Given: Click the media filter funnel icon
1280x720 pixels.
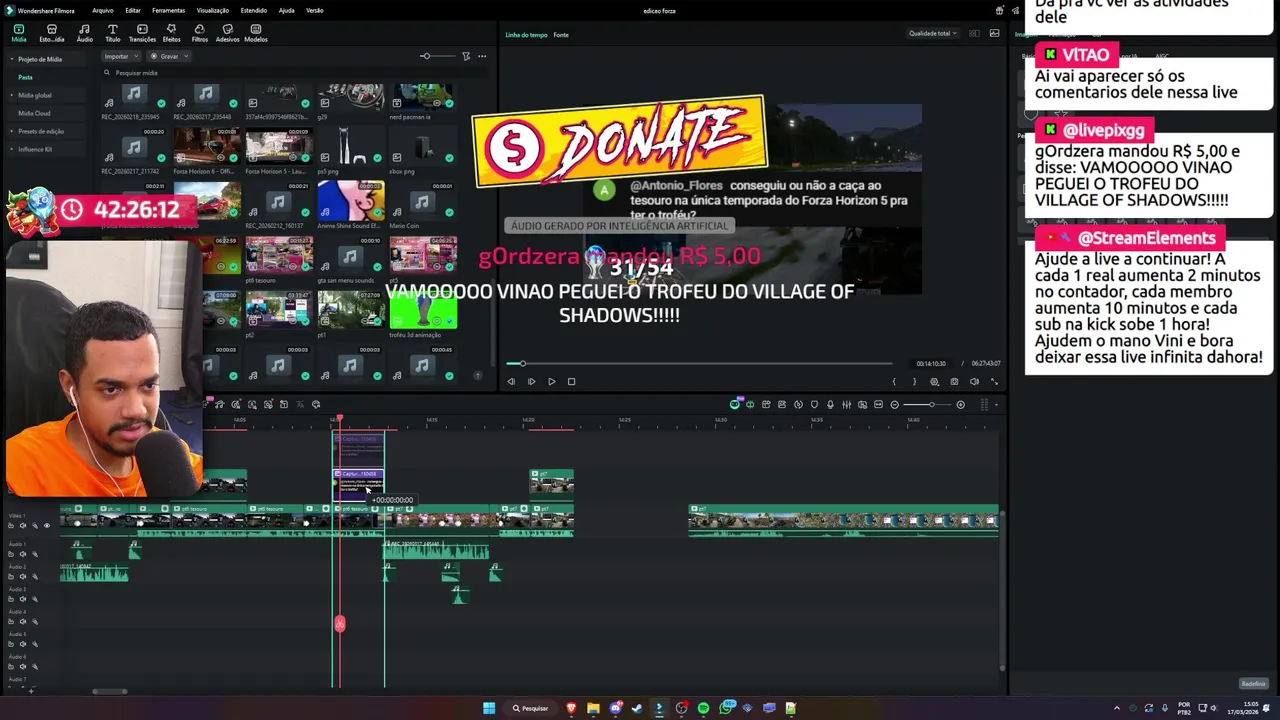Looking at the screenshot, I should 466,56.
